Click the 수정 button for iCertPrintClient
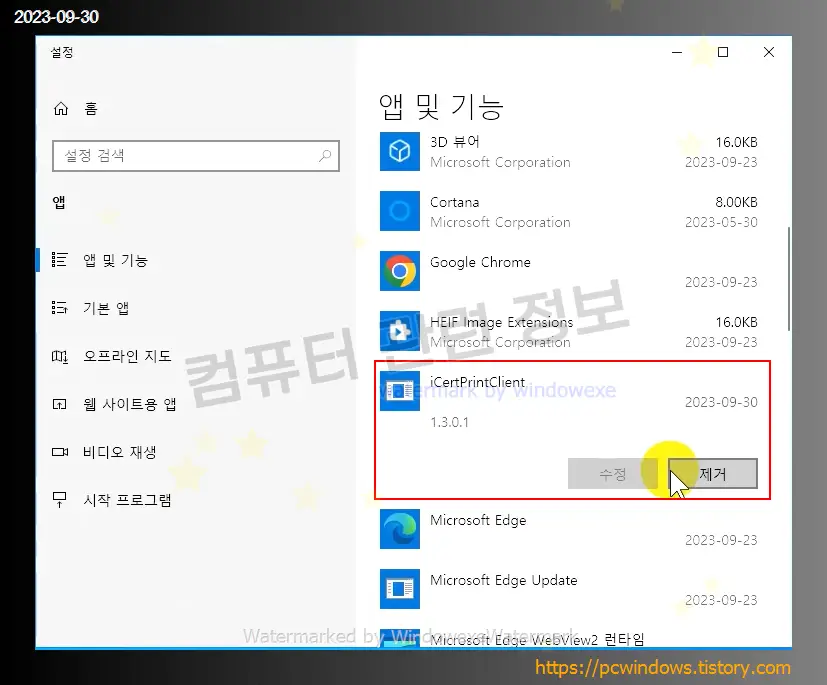Viewport: 827px width, 685px height. pos(613,474)
